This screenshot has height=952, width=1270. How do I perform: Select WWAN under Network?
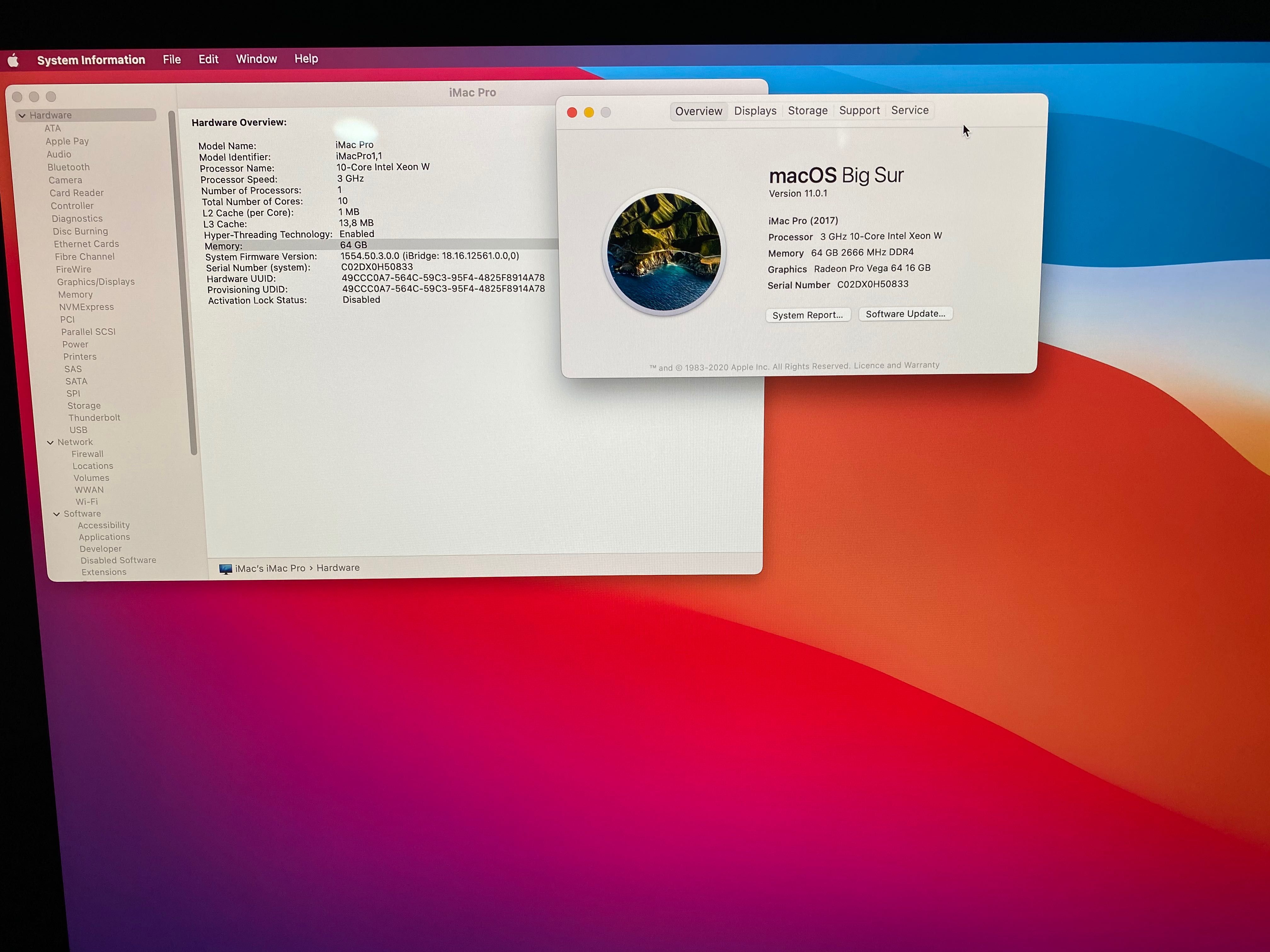[x=89, y=490]
